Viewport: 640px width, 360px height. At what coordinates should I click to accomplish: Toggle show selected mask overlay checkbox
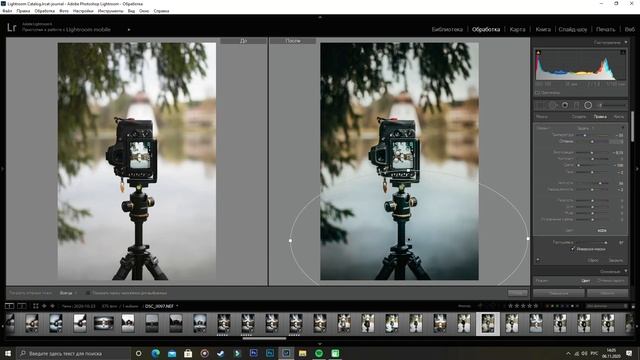(88, 293)
